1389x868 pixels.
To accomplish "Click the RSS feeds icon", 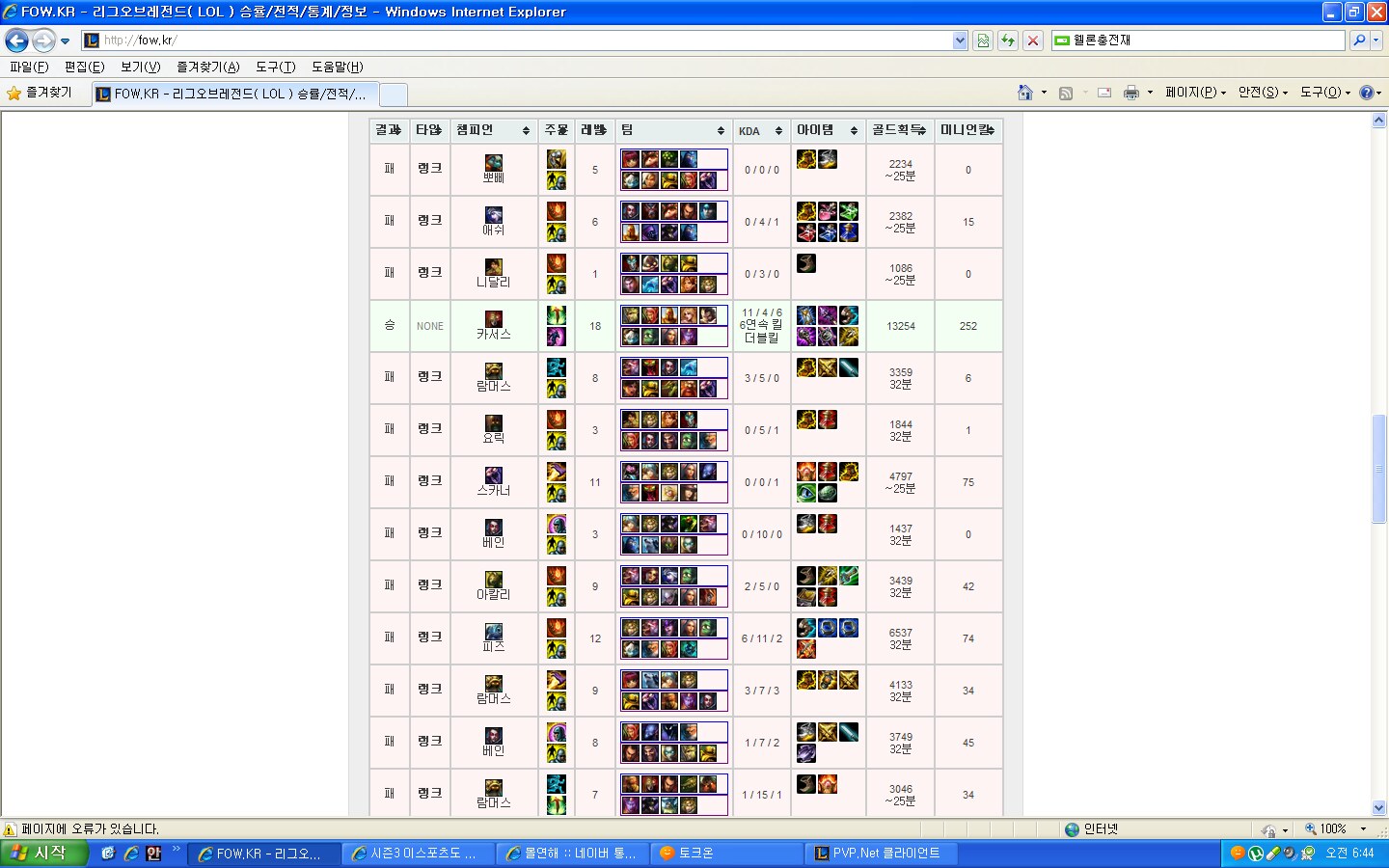I will click(x=1066, y=93).
